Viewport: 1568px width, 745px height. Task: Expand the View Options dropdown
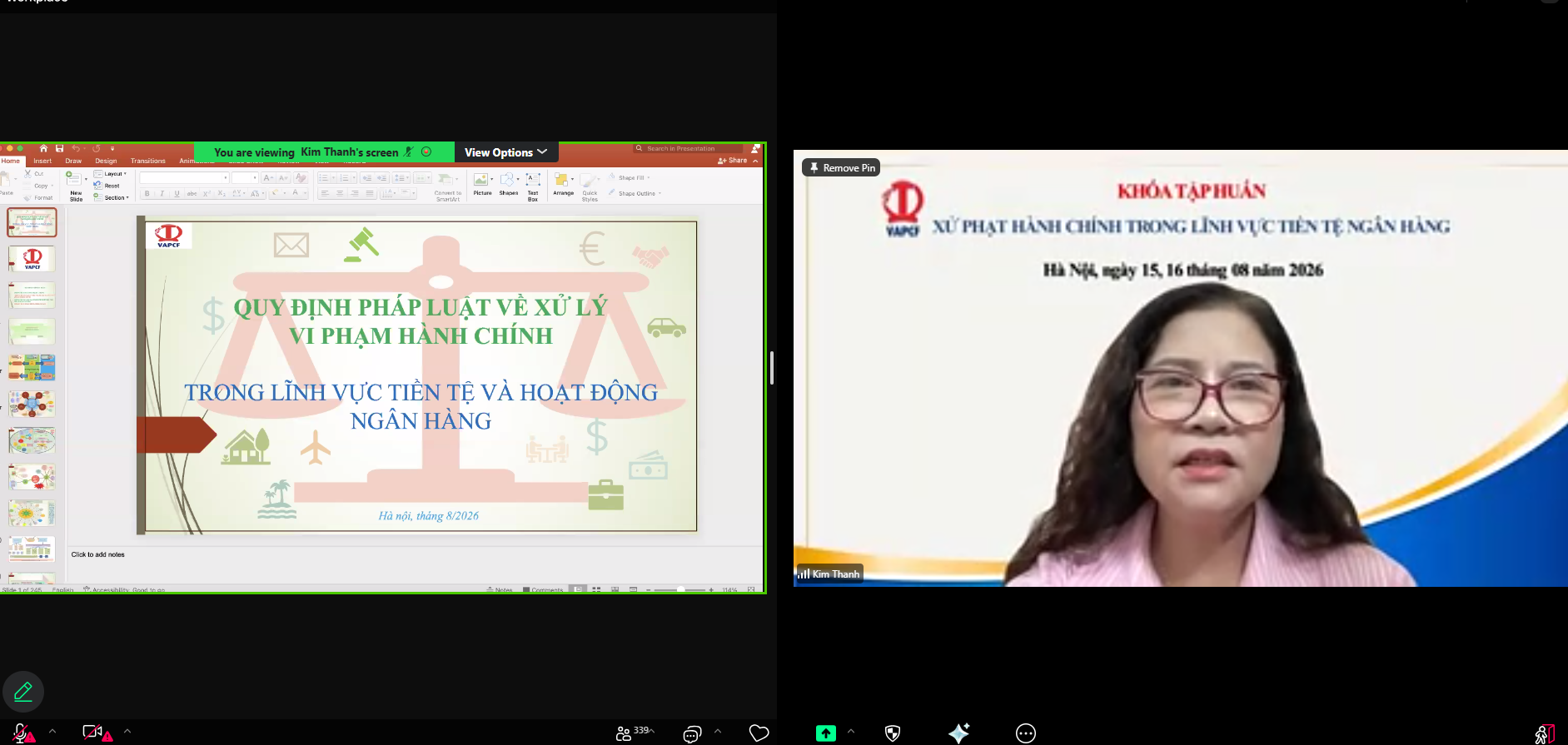point(505,152)
